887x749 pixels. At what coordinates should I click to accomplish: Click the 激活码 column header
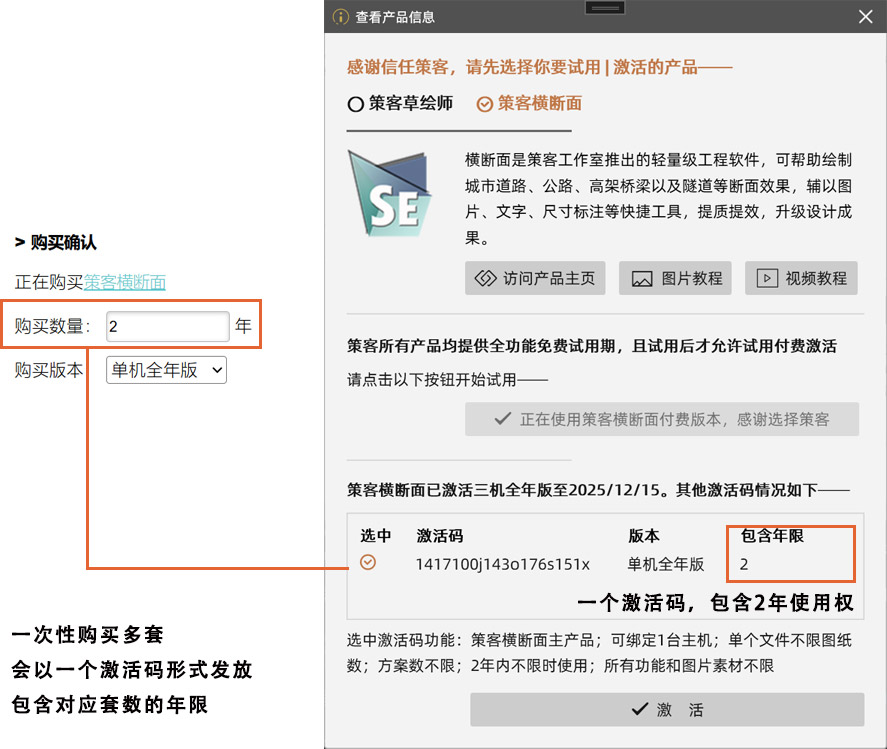[x=440, y=535]
